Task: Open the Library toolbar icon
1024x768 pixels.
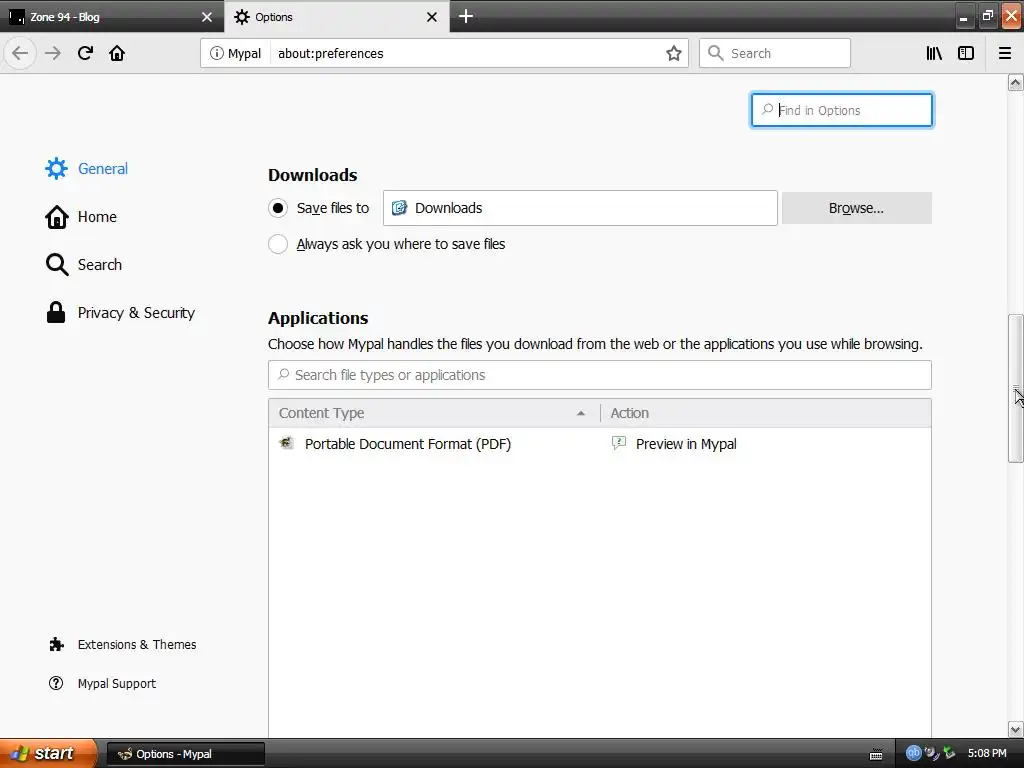Action: (934, 53)
